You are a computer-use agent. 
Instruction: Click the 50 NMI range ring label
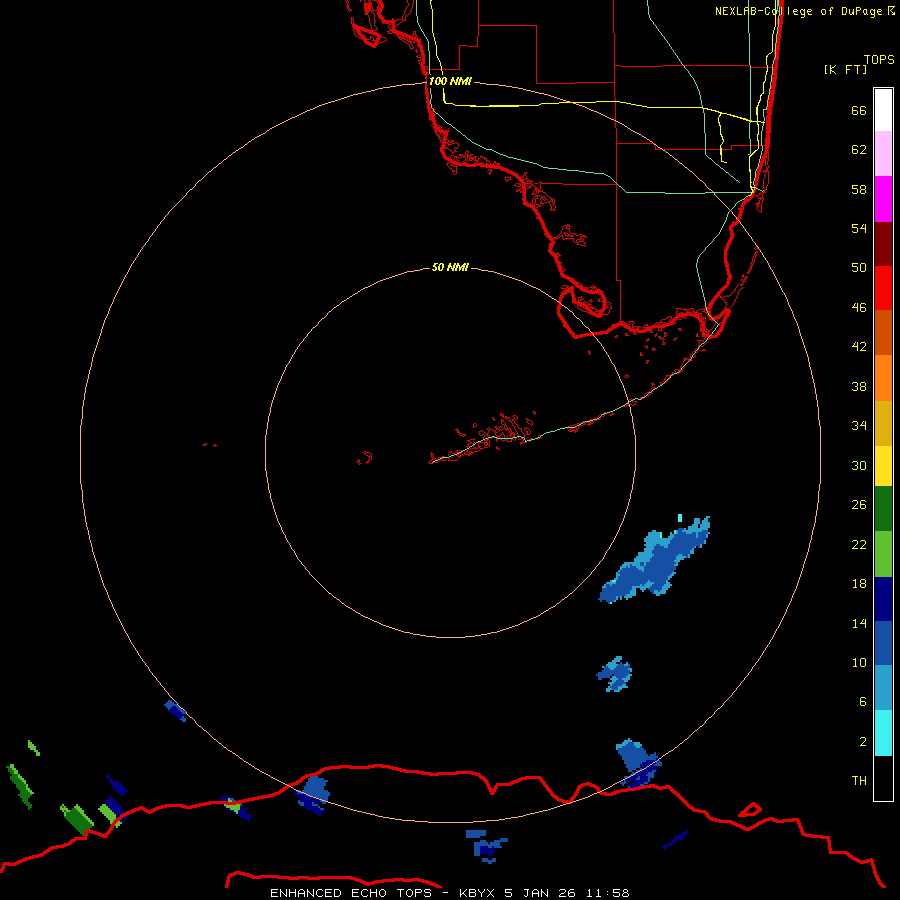click(x=450, y=267)
